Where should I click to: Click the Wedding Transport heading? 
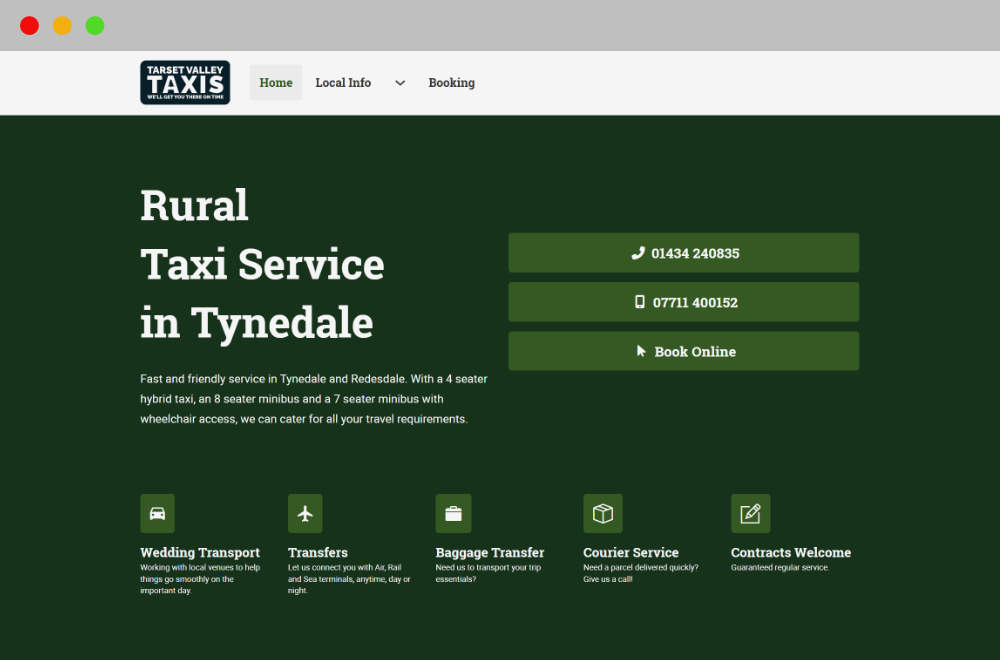(x=200, y=552)
